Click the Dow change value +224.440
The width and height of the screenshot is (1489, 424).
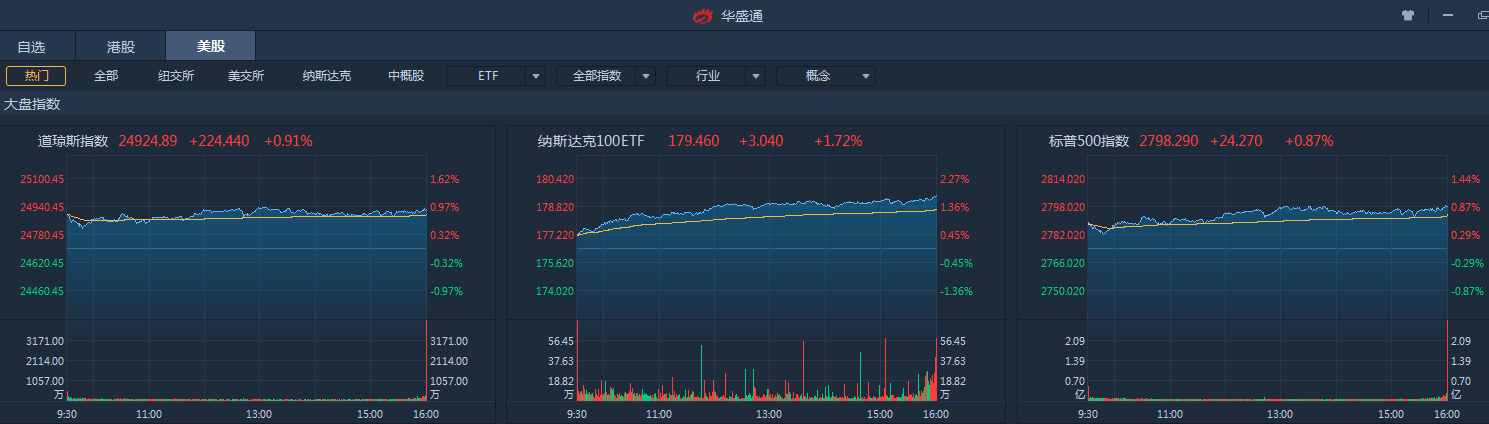pyautogui.click(x=219, y=141)
